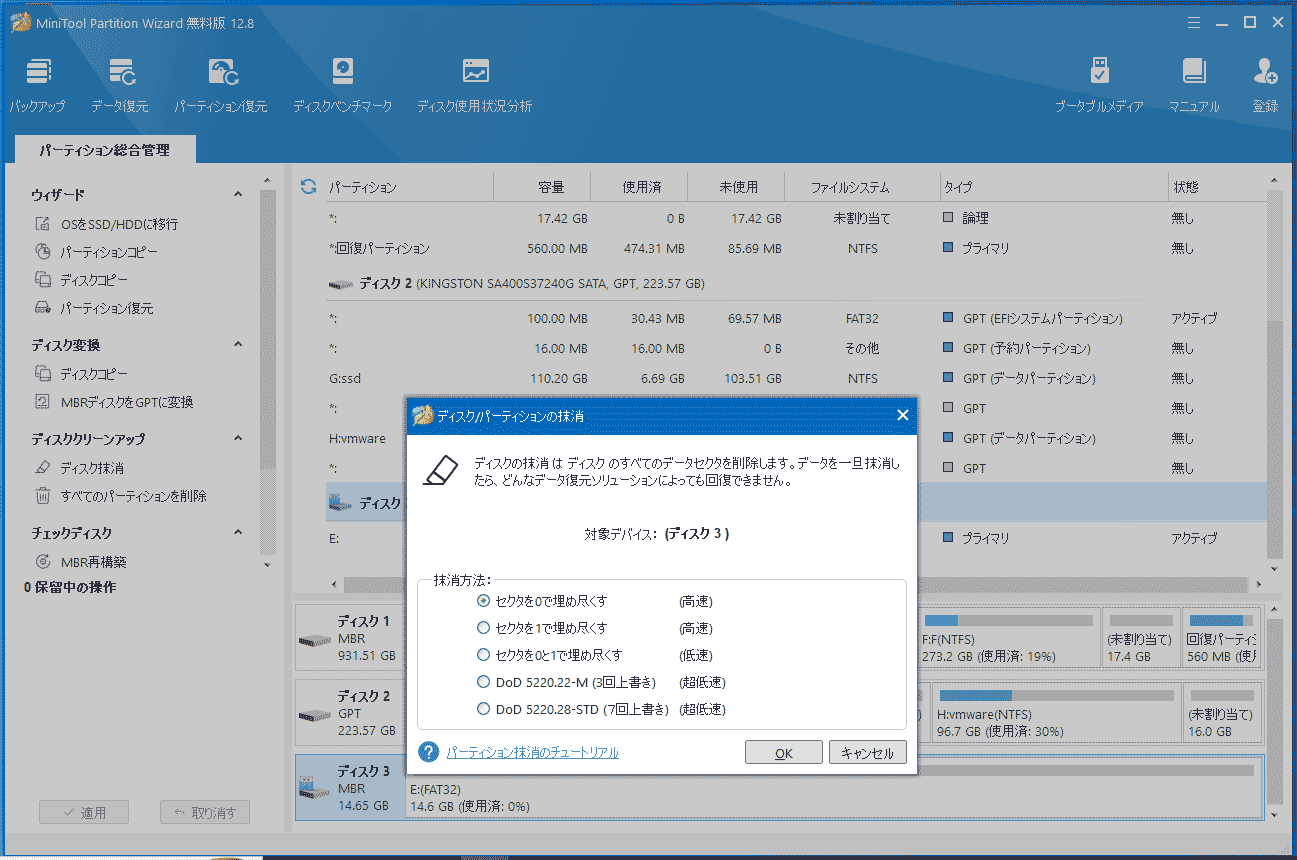Sort by 使用済 column header
Screen dimensions: 1297x860
click(x=640, y=187)
